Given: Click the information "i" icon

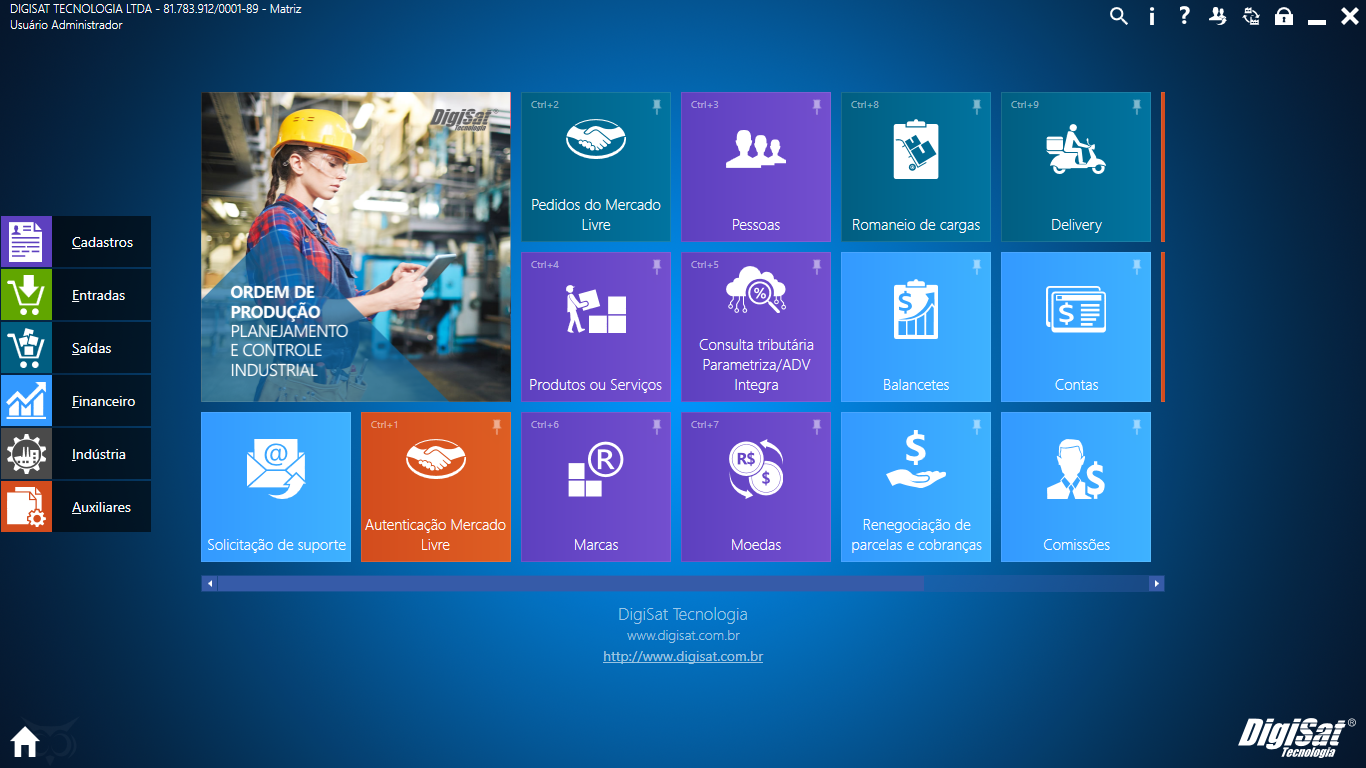Looking at the screenshot, I should 1152,16.
